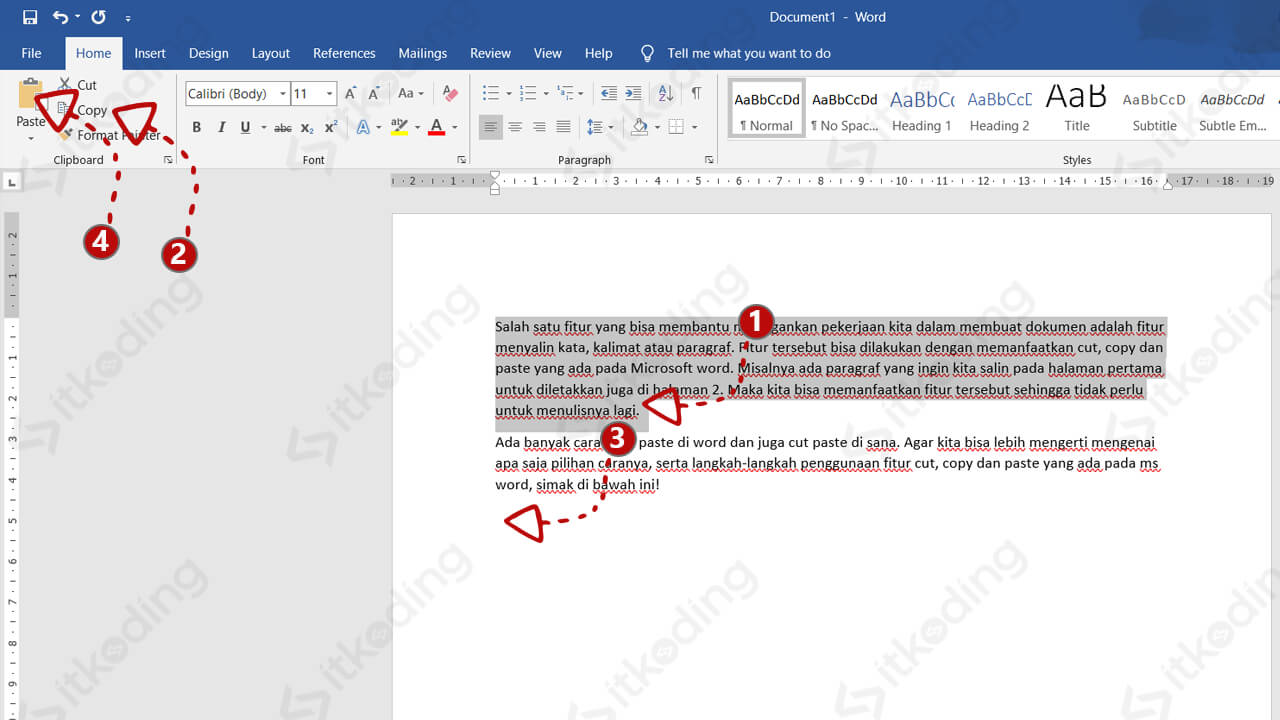Open the Review ribbon tab
The width and height of the screenshot is (1280, 720).
click(x=490, y=53)
